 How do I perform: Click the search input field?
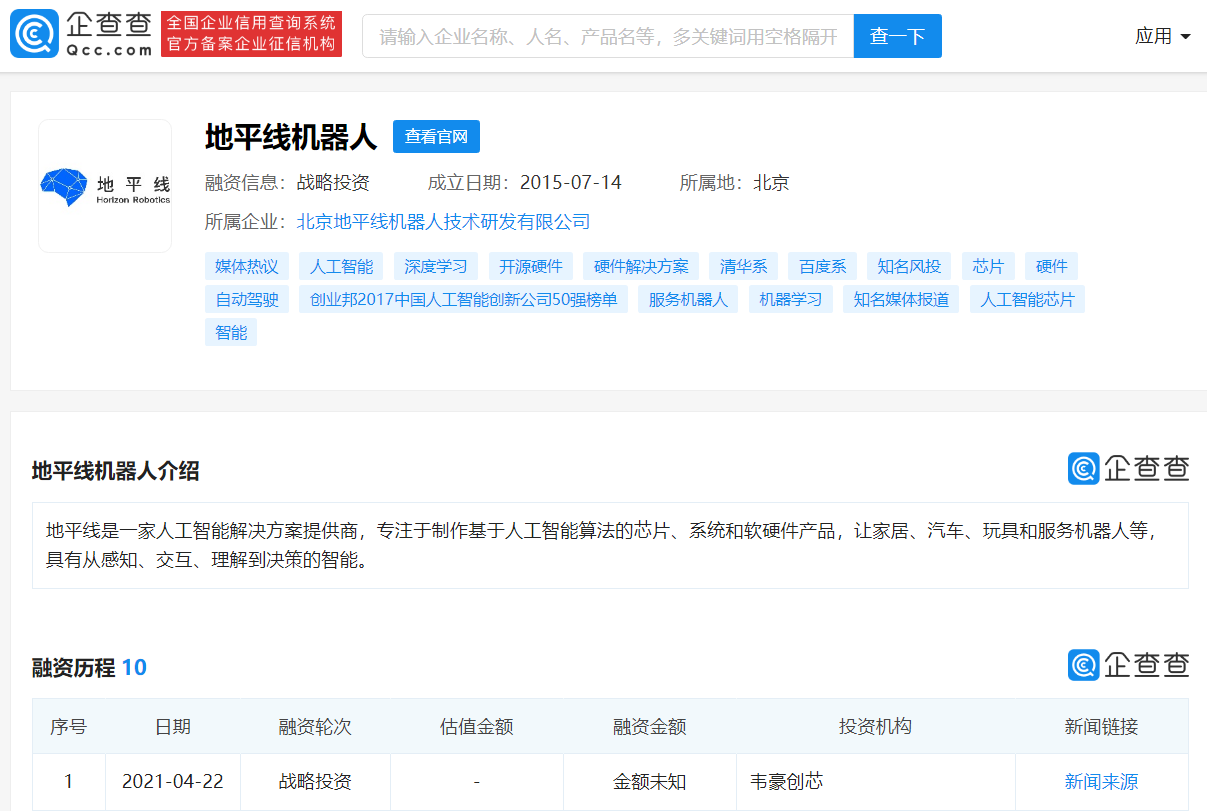[x=608, y=36]
